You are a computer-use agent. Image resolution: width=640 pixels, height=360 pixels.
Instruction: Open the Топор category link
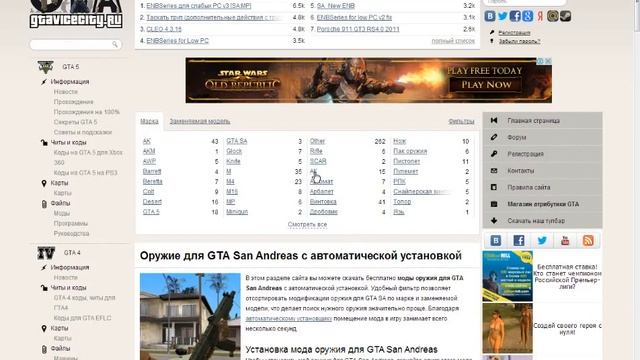(x=402, y=202)
